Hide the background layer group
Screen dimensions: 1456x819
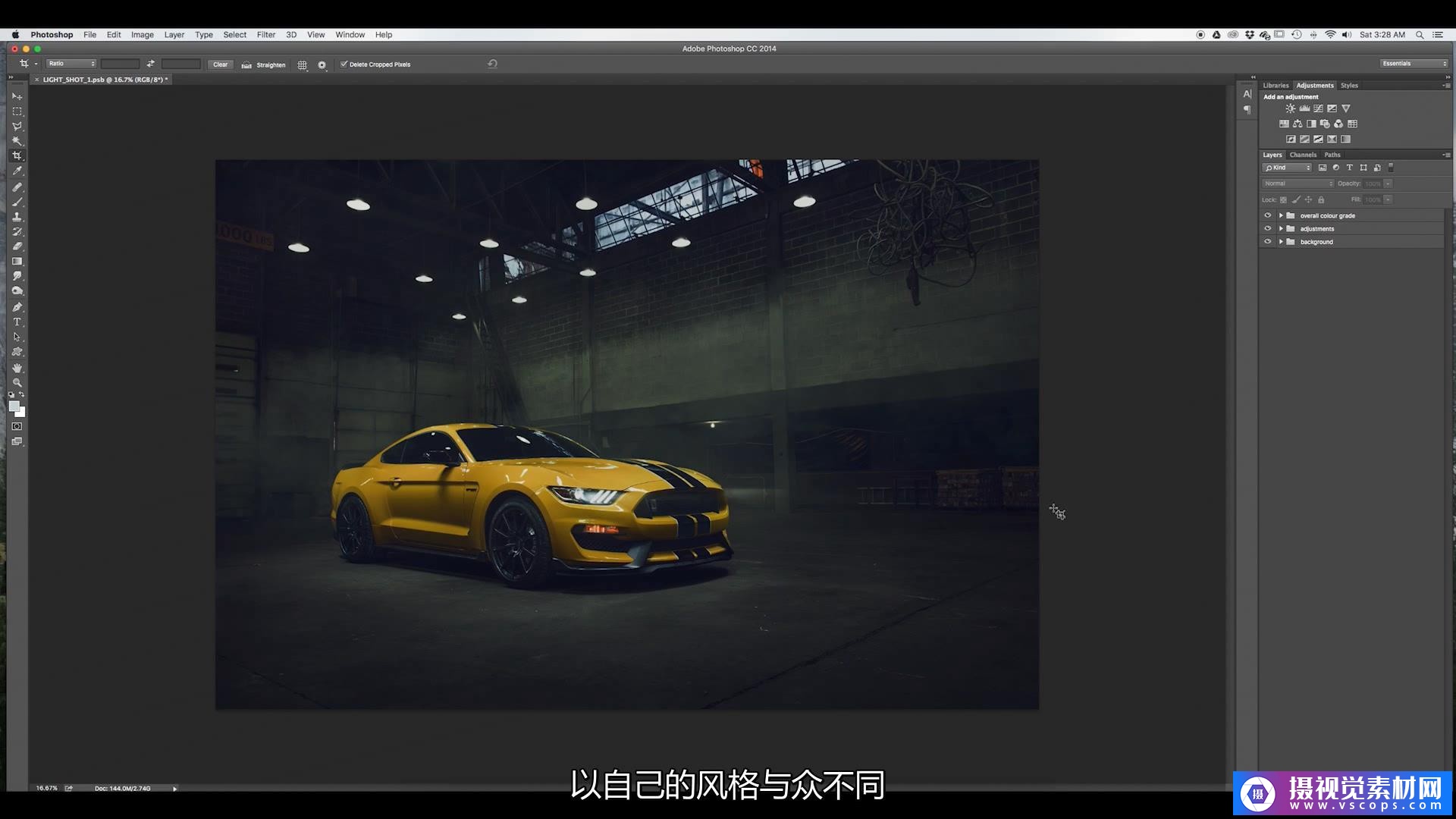coord(1267,242)
